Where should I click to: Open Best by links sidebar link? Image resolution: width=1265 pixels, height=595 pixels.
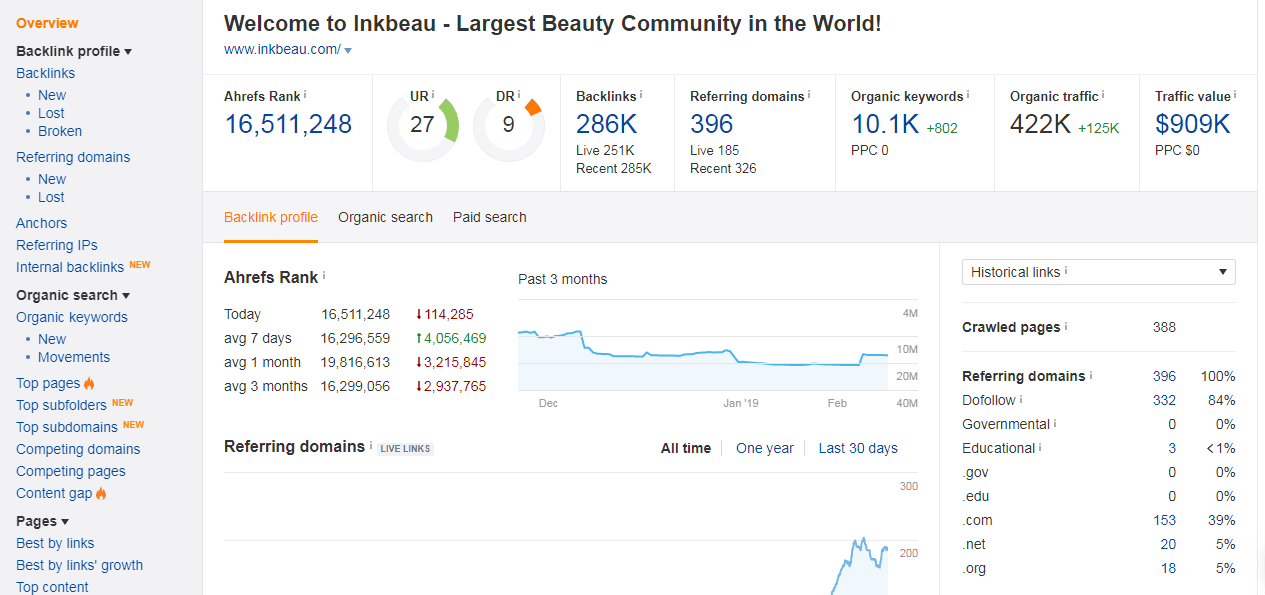click(55, 543)
